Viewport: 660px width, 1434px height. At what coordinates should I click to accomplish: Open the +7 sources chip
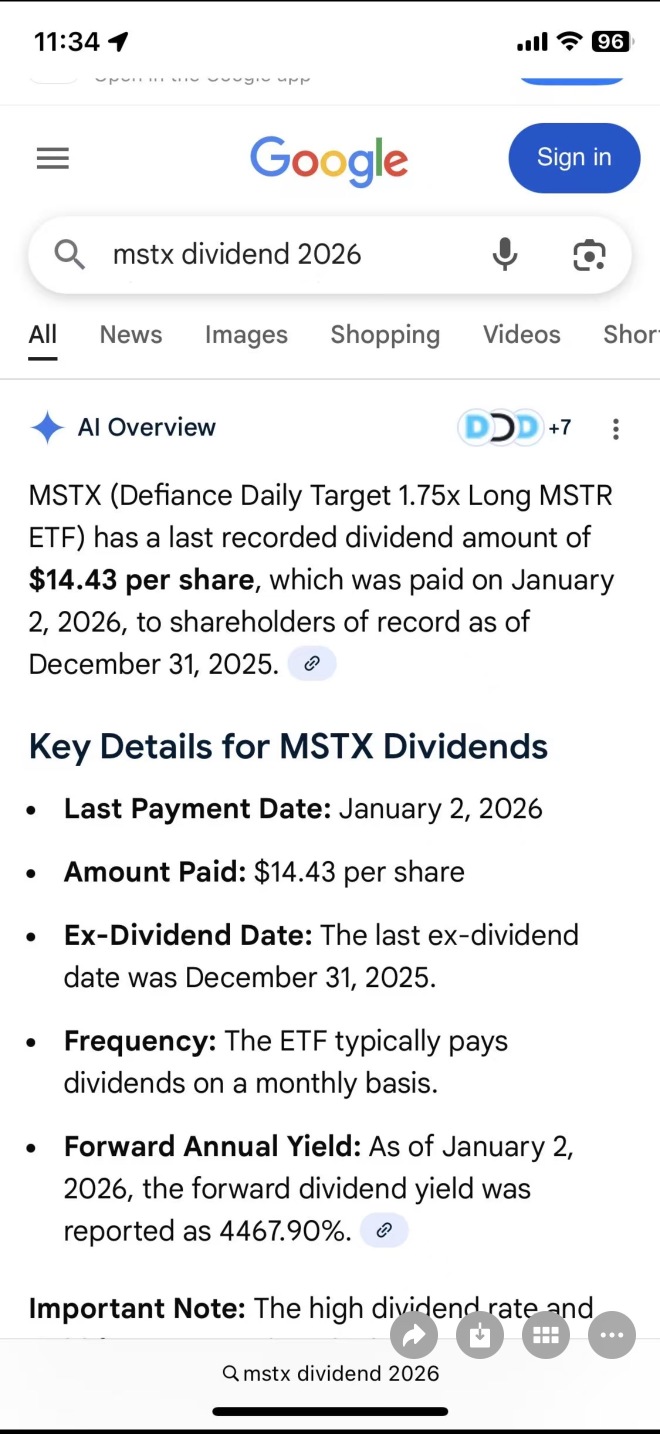515,428
